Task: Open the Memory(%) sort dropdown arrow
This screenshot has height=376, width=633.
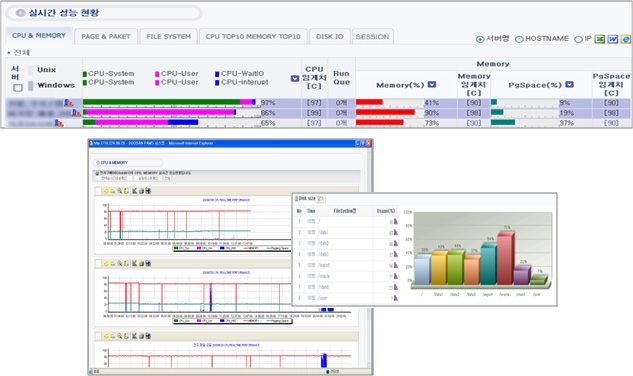Action: tap(432, 84)
